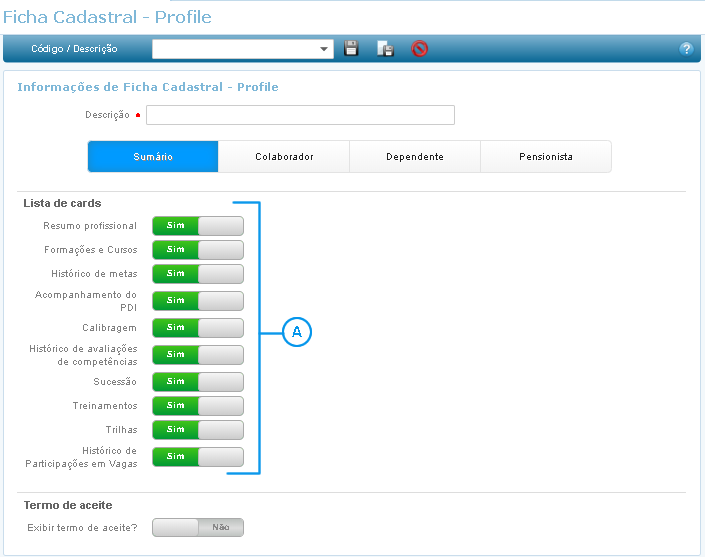
Task: Switch to the Colaborador tab
Action: (x=284, y=157)
